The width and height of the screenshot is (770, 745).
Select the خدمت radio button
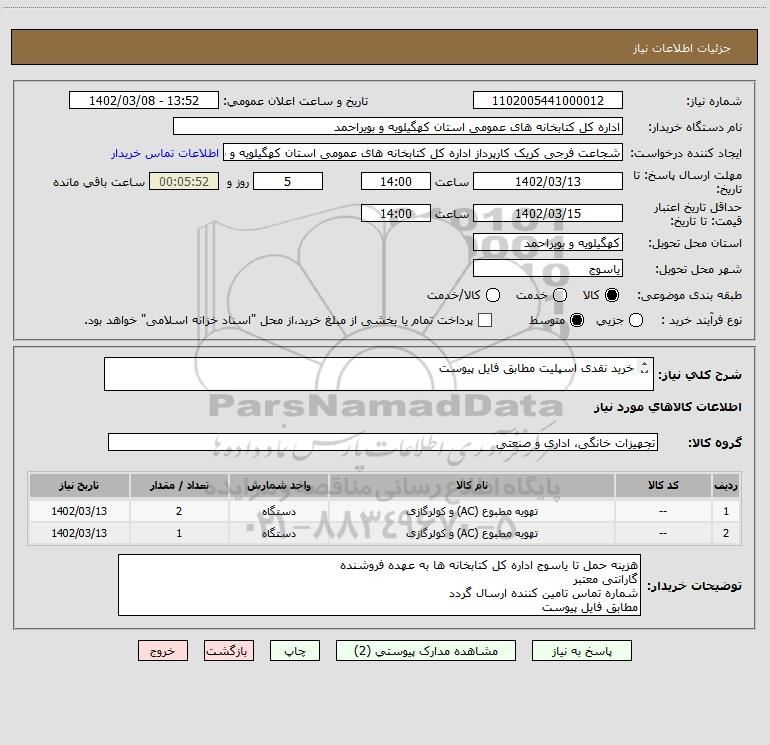(x=560, y=295)
